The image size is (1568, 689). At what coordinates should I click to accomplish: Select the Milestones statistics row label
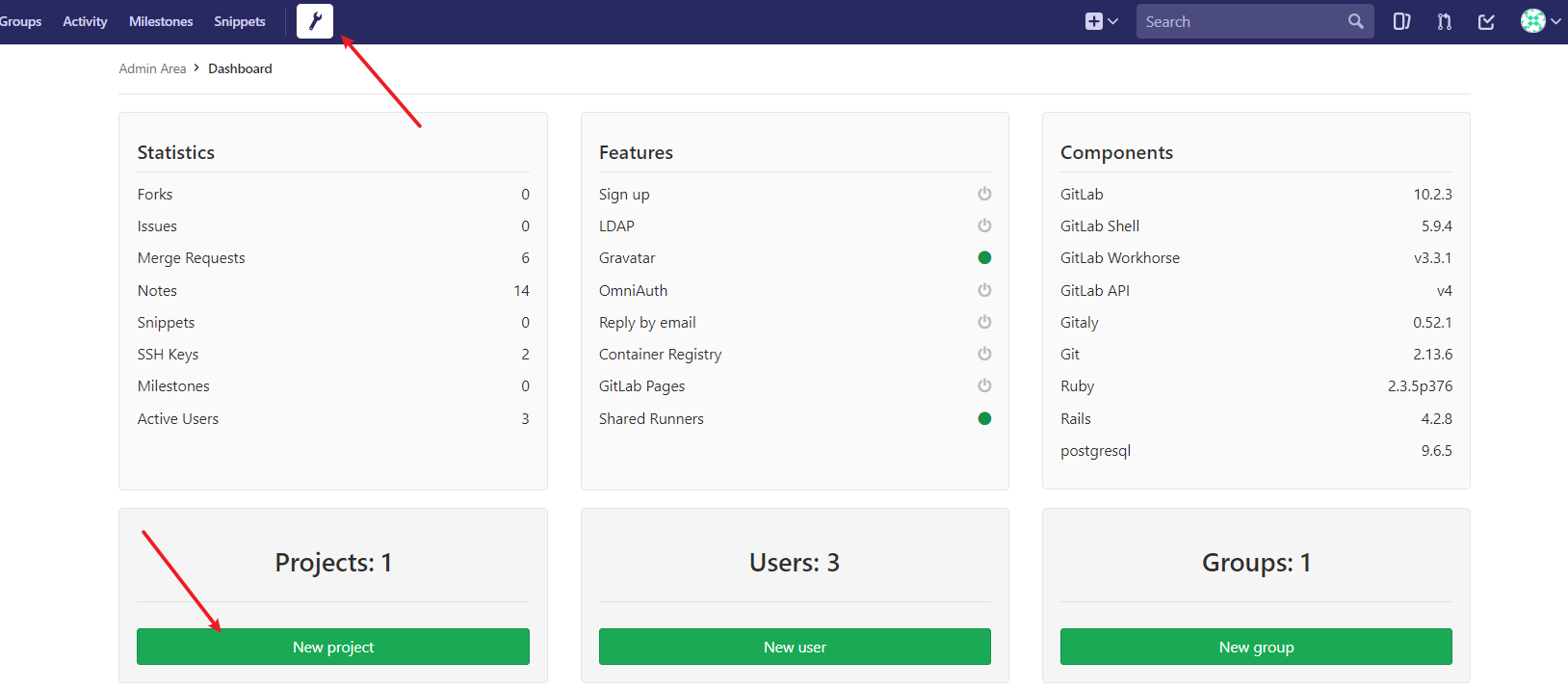click(173, 385)
